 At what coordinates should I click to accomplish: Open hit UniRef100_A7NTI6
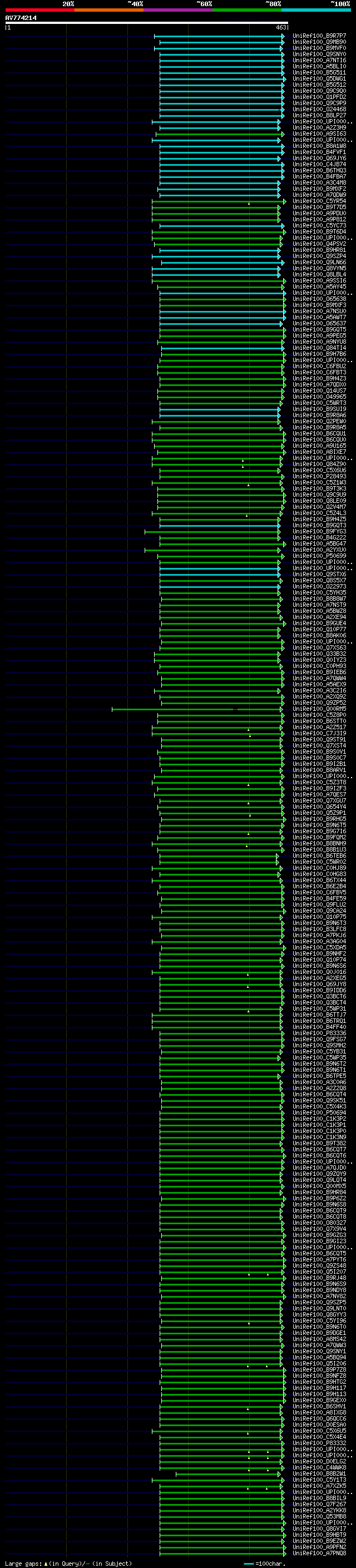[x=319, y=60]
